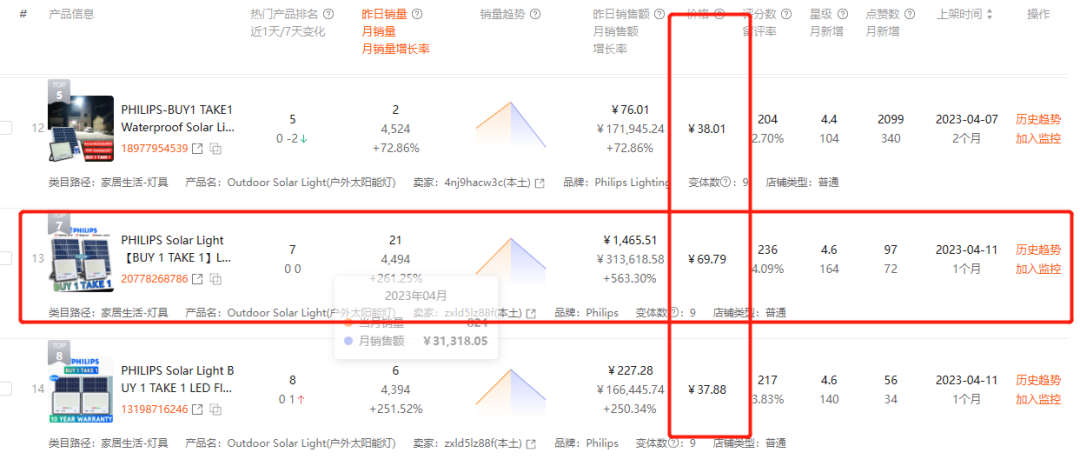Click help icon next to 销量趋势 header
Image resolution: width=1080 pixels, height=466 pixels.
[535, 14]
